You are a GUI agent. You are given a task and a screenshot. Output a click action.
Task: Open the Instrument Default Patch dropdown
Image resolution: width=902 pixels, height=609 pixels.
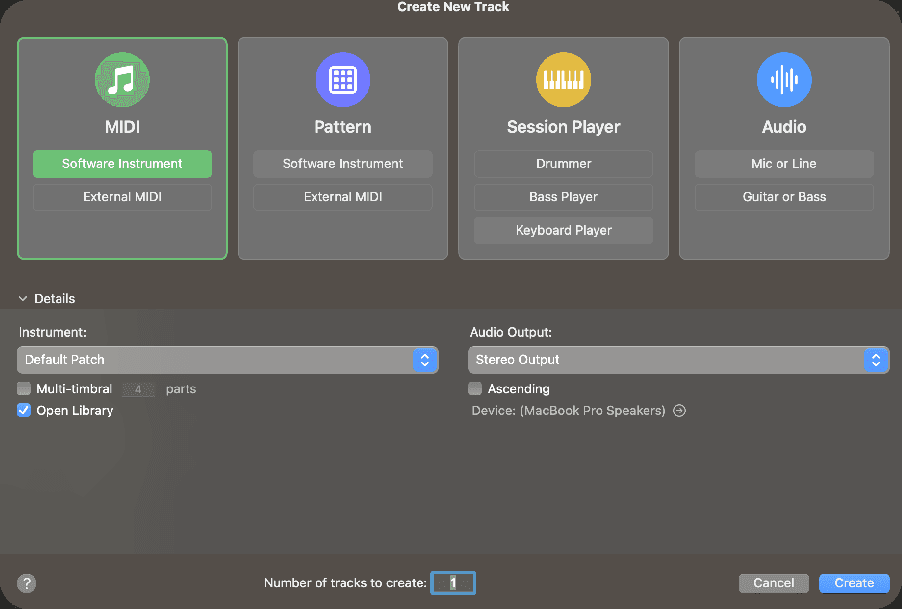pyautogui.click(x=228, y=360)
